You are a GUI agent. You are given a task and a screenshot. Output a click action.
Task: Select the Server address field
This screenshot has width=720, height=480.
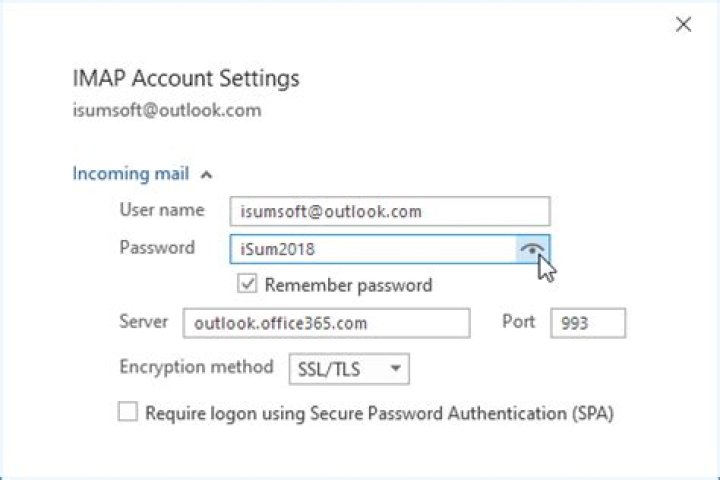326,323
